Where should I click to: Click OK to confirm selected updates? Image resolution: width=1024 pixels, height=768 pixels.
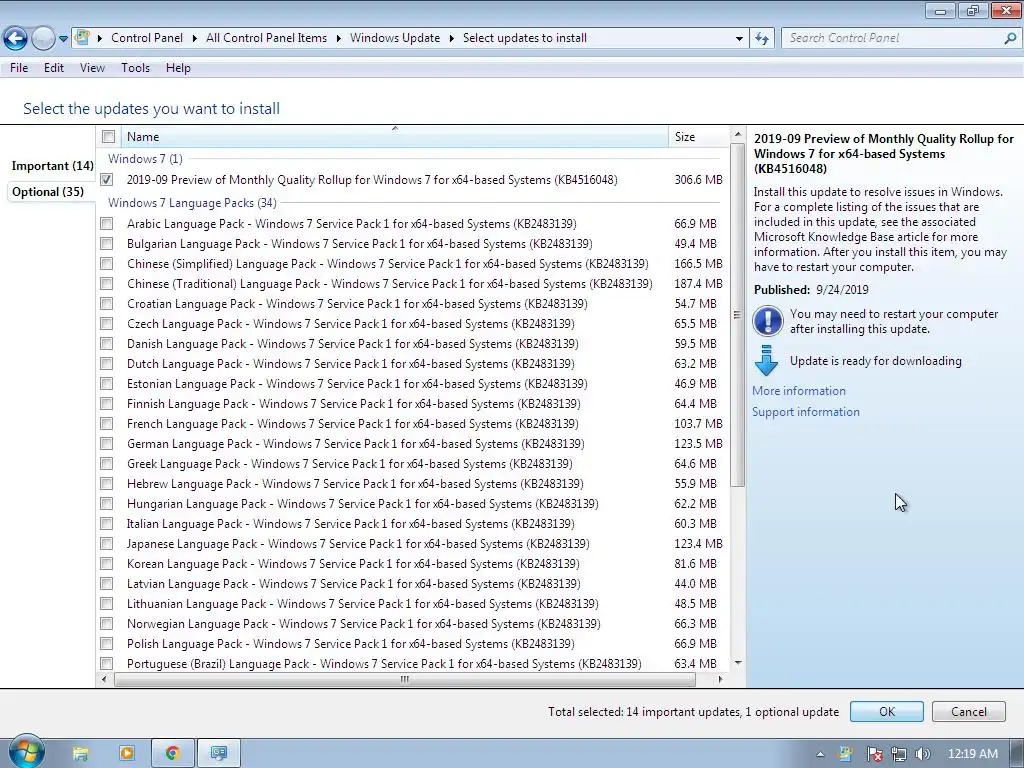click(x=887, y=712)
